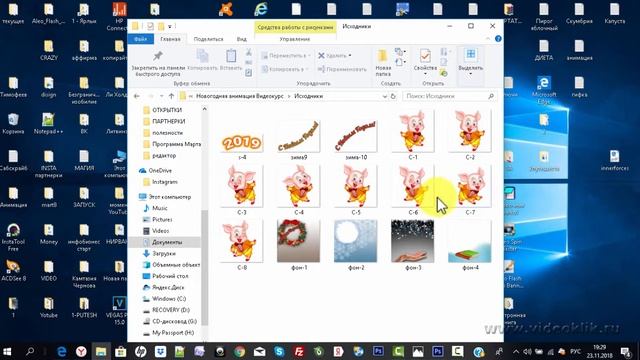This screenshot has width=640, height=360.
Task: Open ACDSee 8 desktop icon
Action: (13, 271)
